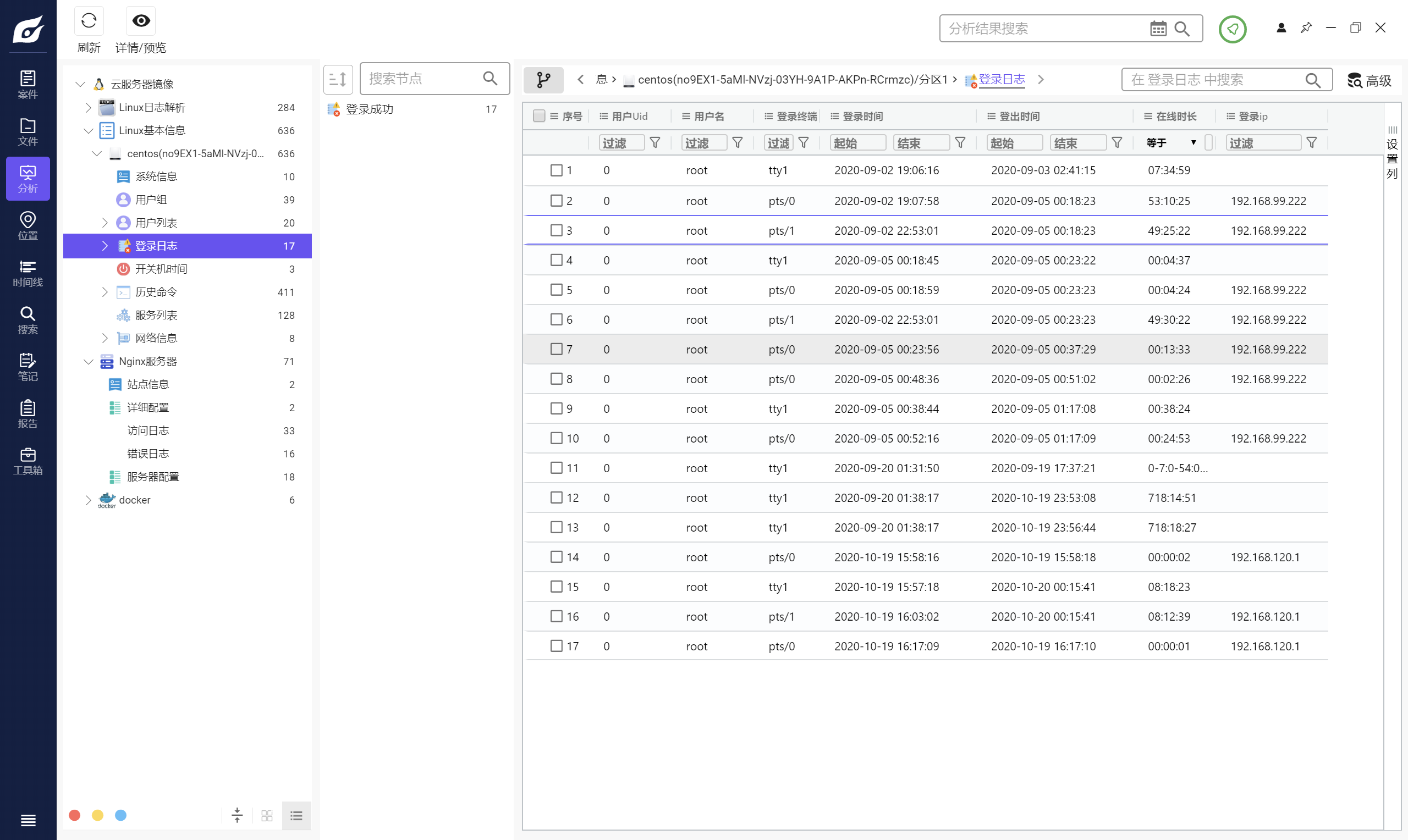The width and height of the screenshot is (1408, 840).
Task: Click the hamburger menu icon at sidebar bottom
Action: pyautogui.click(x=28, y=820)
